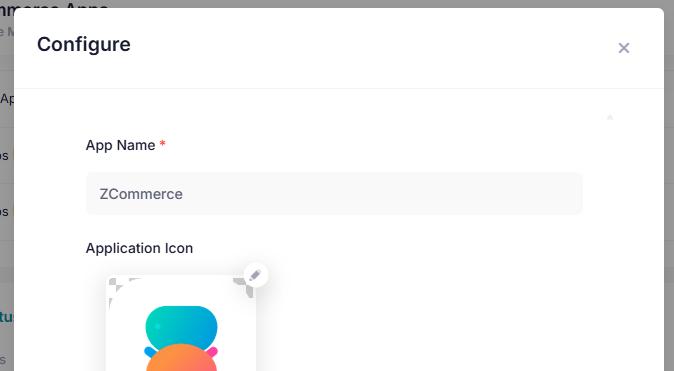Click the partially hidden 'Ap' row at the left edge

point(7,99)
